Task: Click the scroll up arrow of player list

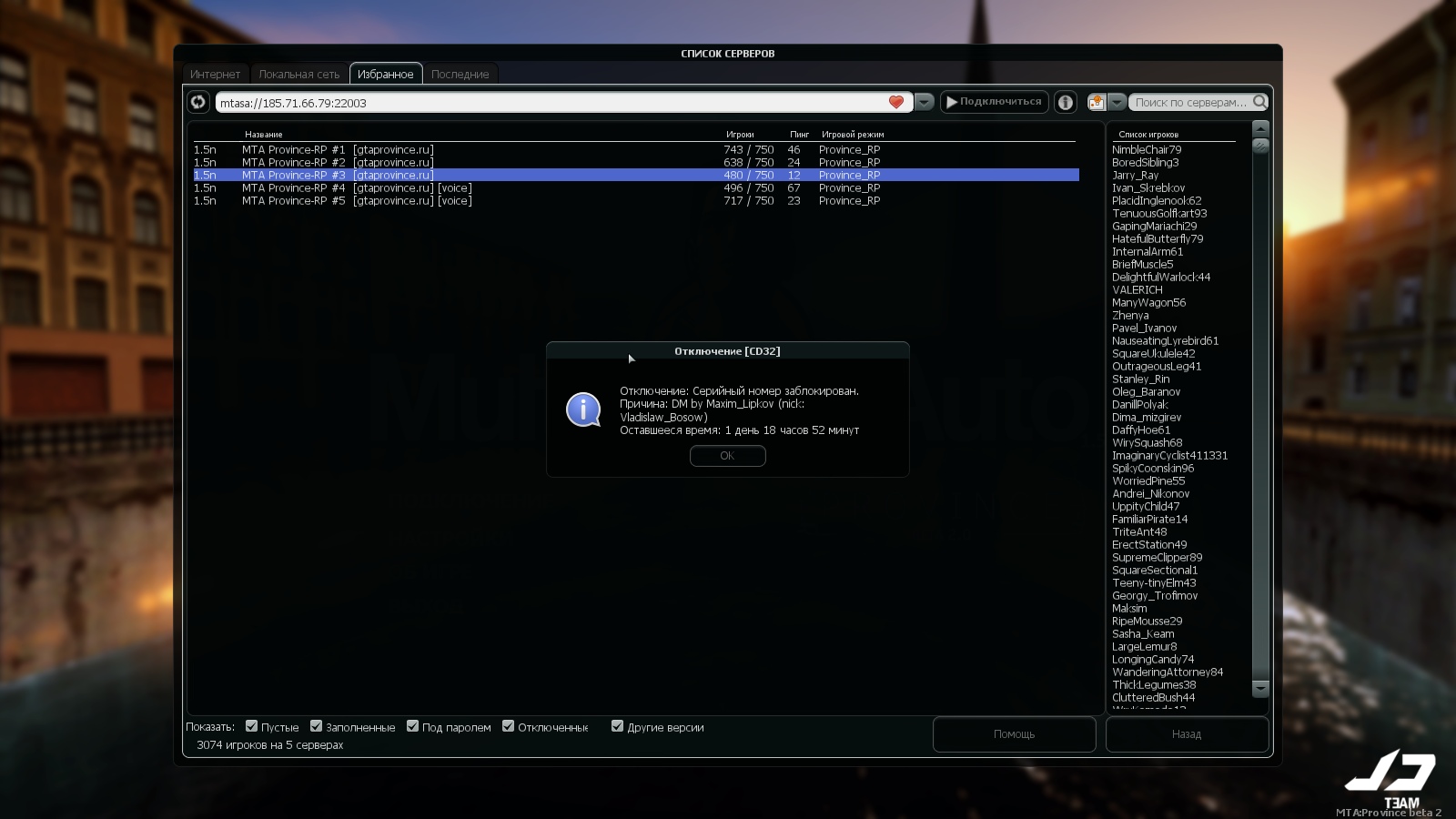Action: tap(1260, 128)
